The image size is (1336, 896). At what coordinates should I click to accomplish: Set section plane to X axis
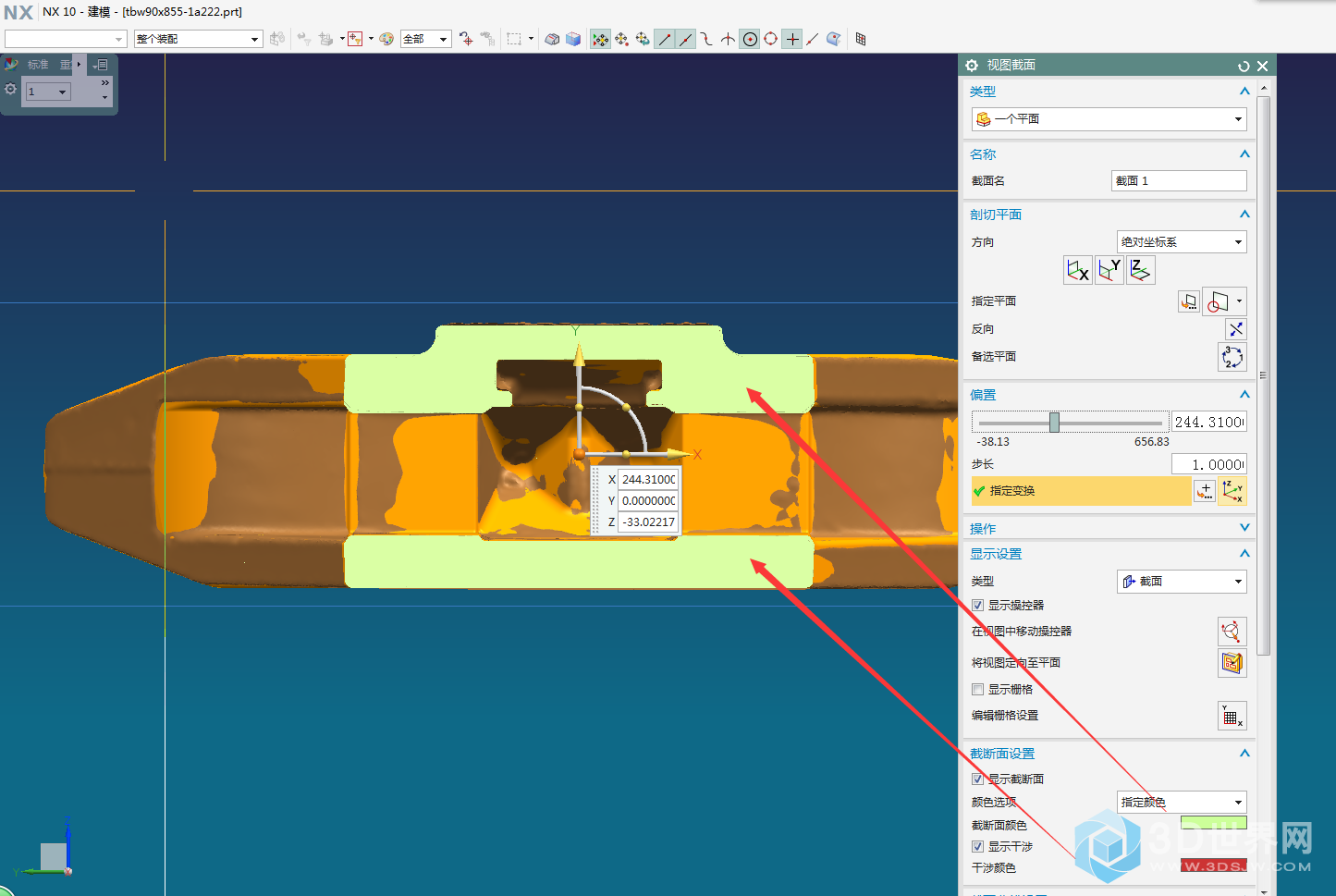[1078, 270]
